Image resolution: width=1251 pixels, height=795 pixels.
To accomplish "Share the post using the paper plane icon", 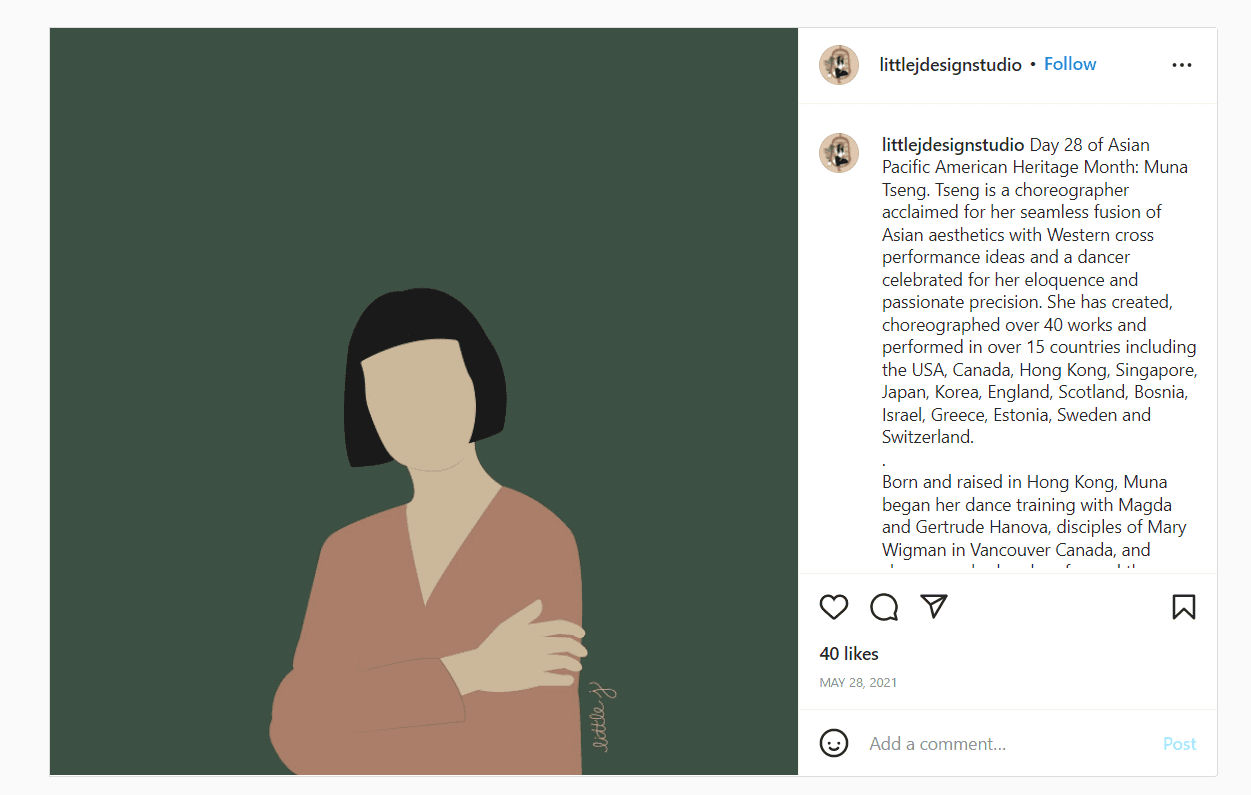I will [934, 606].
